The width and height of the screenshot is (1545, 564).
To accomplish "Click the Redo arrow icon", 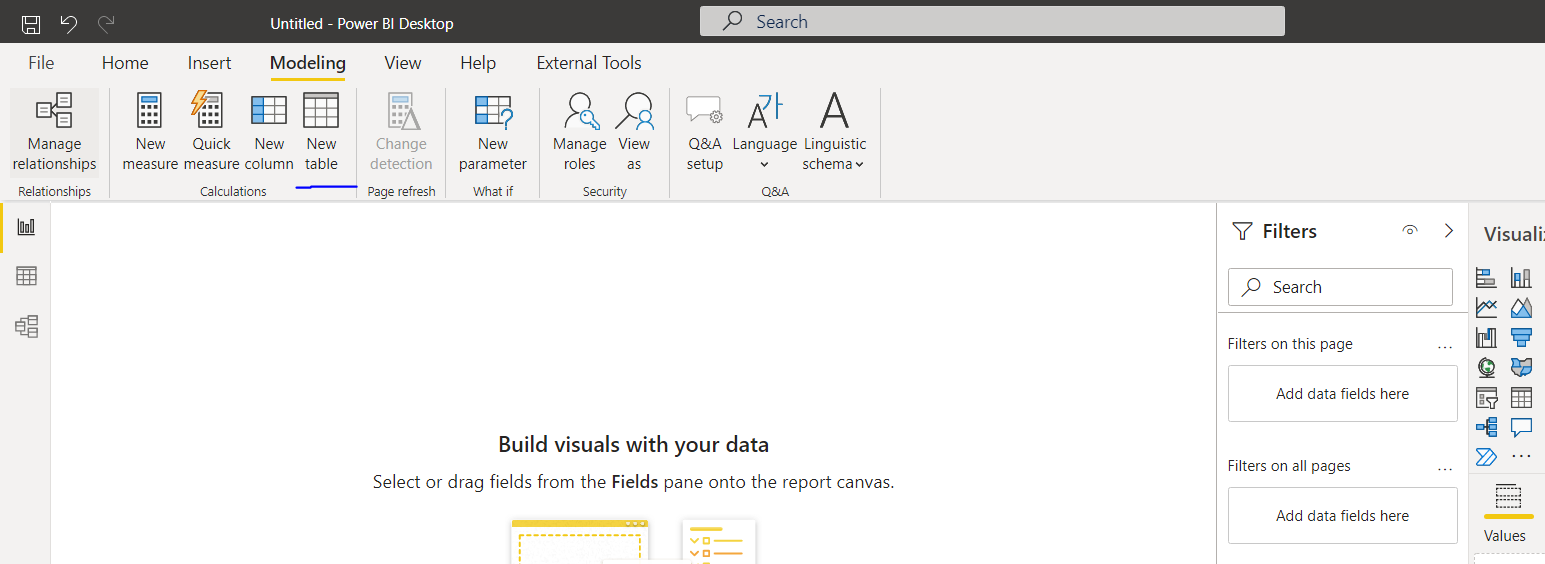I will 106,23.
